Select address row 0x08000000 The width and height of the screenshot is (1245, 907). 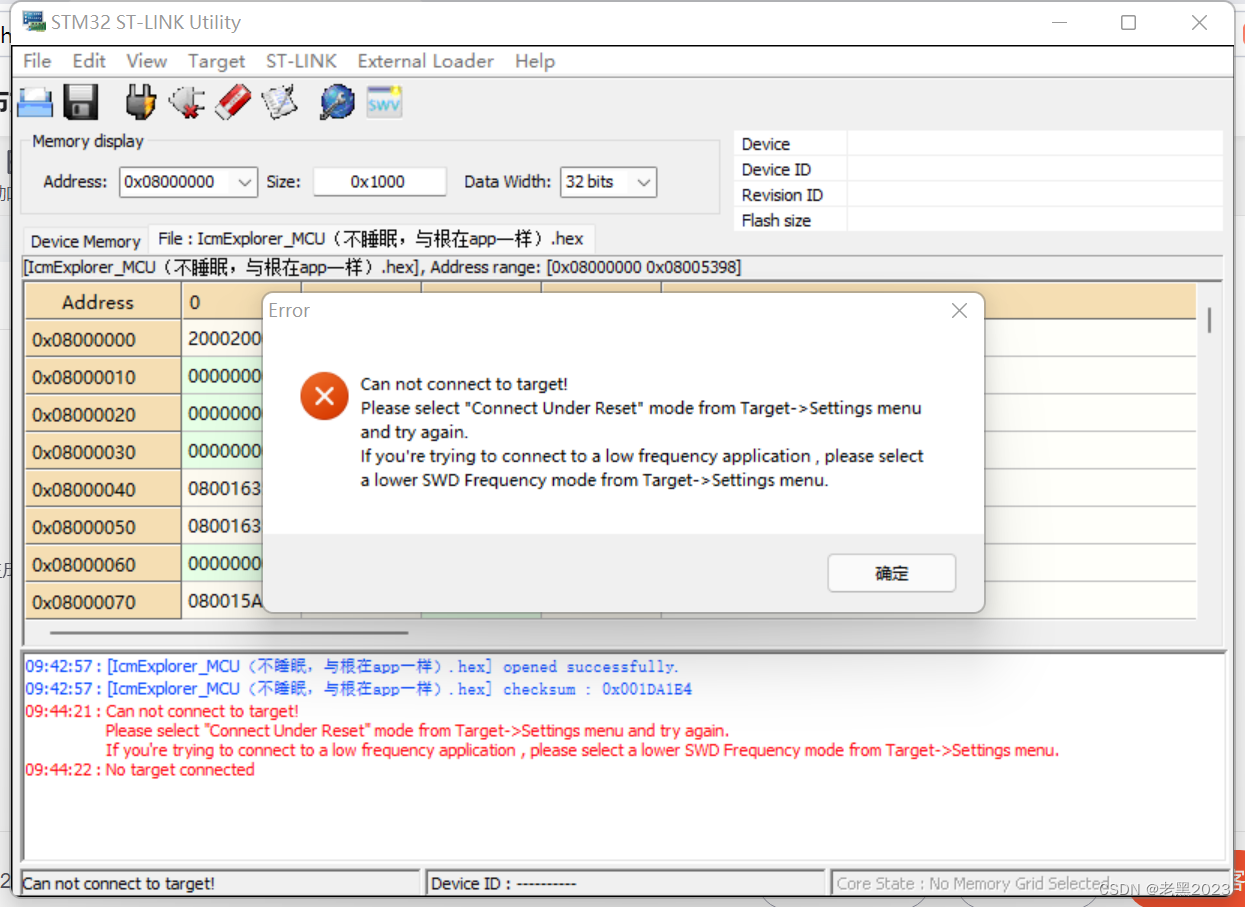coord(103,340)
